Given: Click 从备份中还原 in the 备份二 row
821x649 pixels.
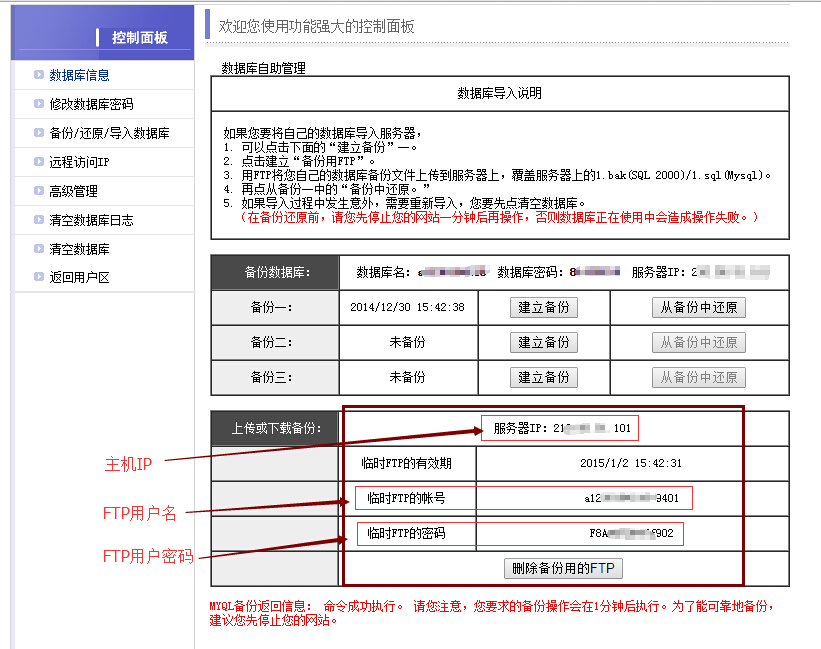Looking at the screenshot, I should [698, 342].
